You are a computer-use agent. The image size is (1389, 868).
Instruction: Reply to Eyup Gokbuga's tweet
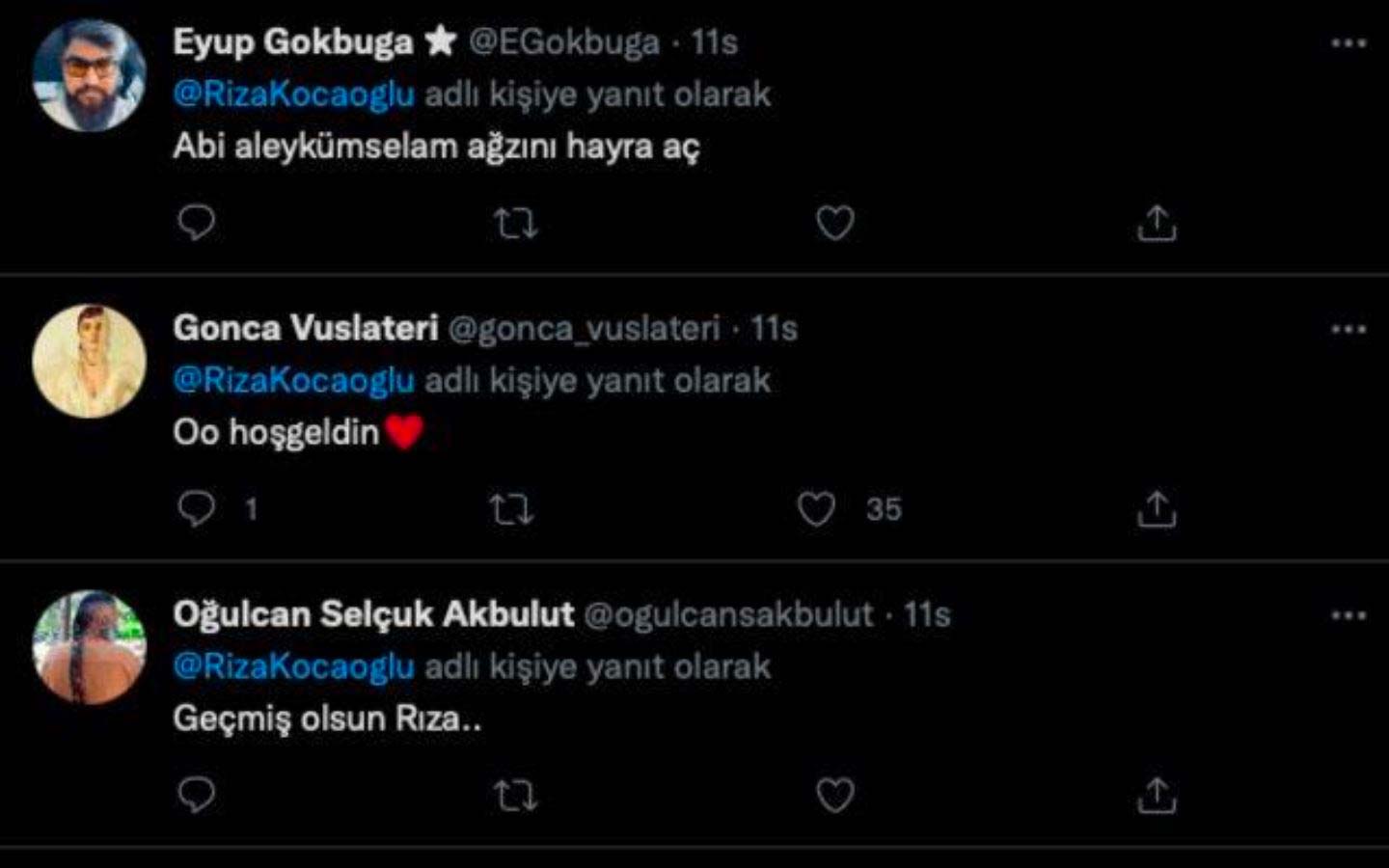[x=196, y=223]
